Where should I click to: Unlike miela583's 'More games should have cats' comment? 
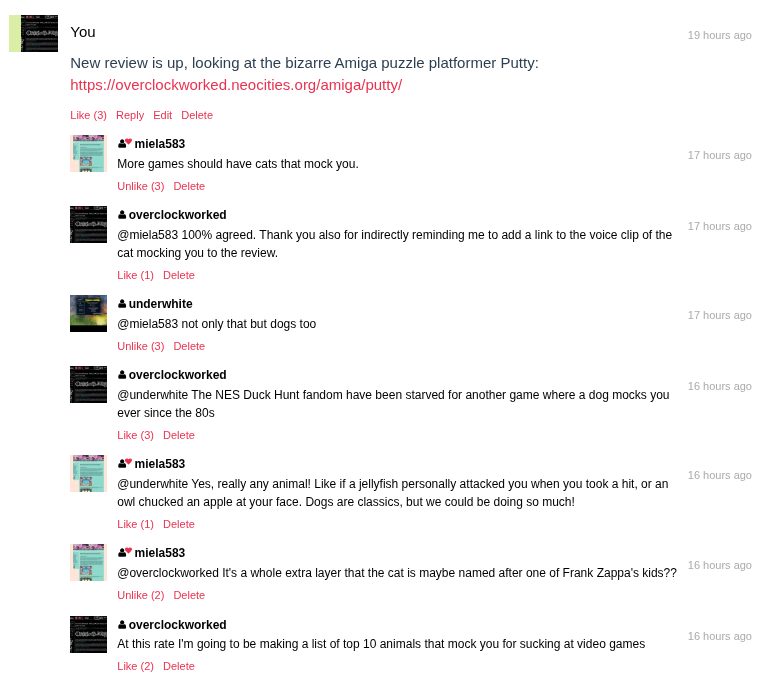140,186
